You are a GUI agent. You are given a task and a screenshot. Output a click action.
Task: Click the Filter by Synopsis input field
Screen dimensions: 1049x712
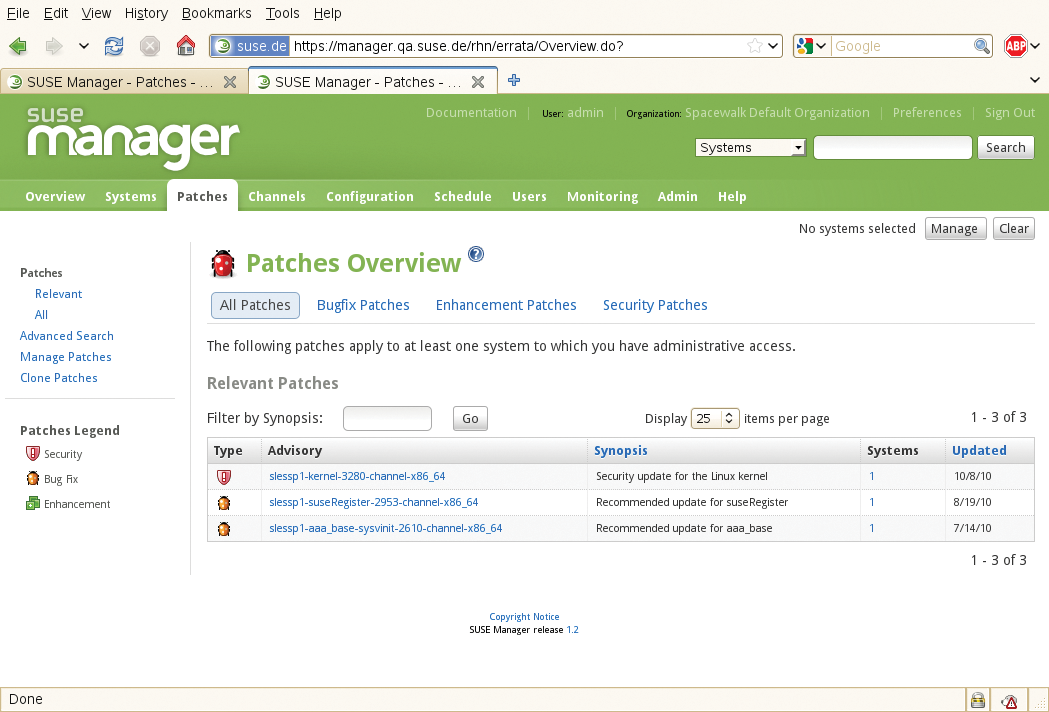tap(387, 418)
